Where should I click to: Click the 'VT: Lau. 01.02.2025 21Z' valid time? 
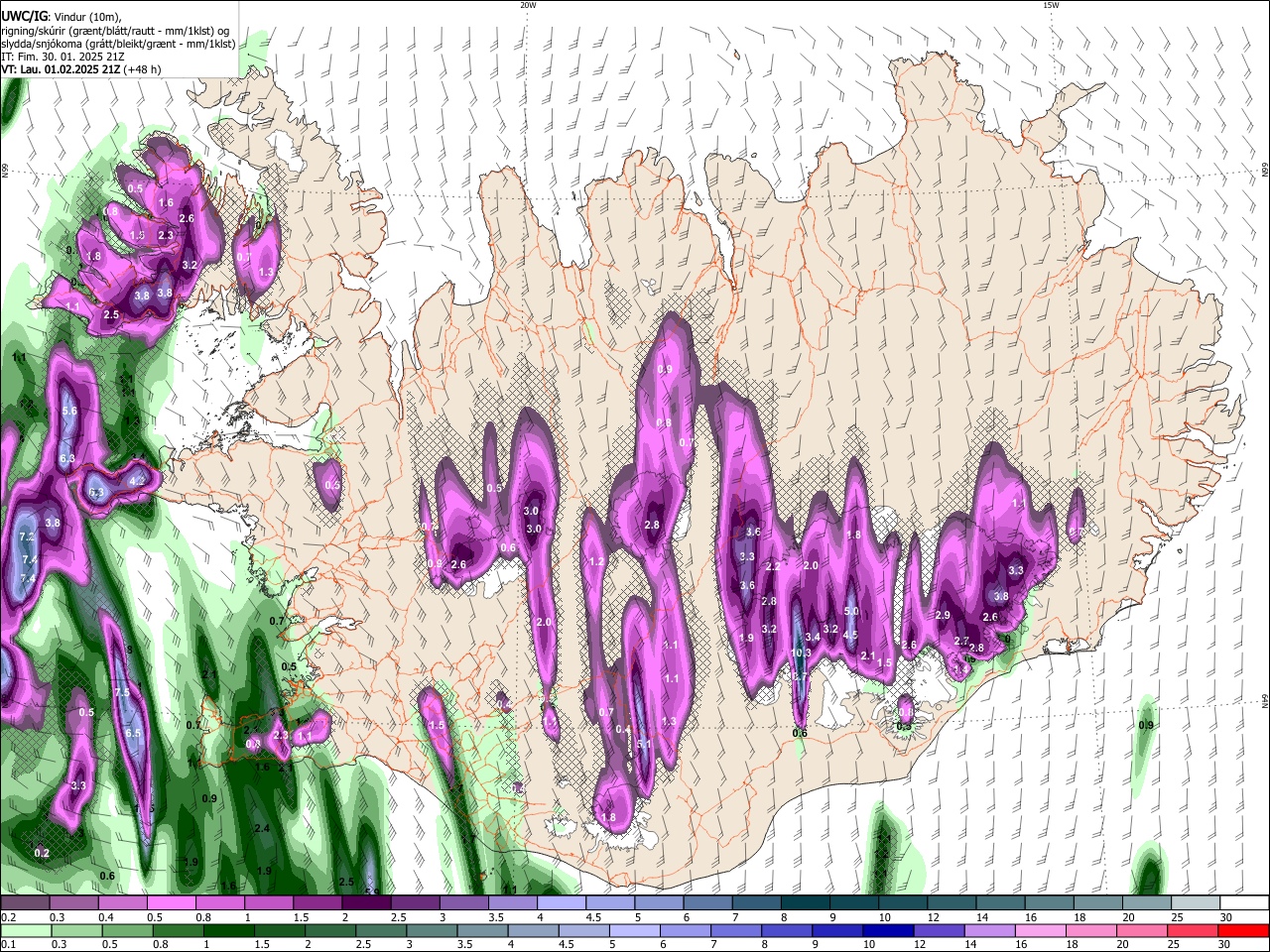(60, 70)
